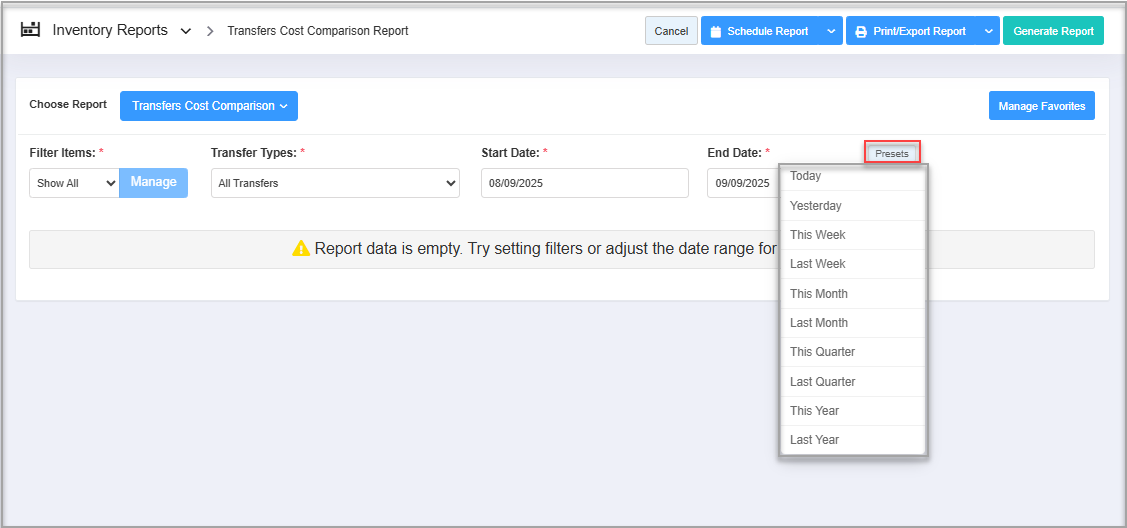
Task: Click the yellow warning triangle icon
Action: 301,249
